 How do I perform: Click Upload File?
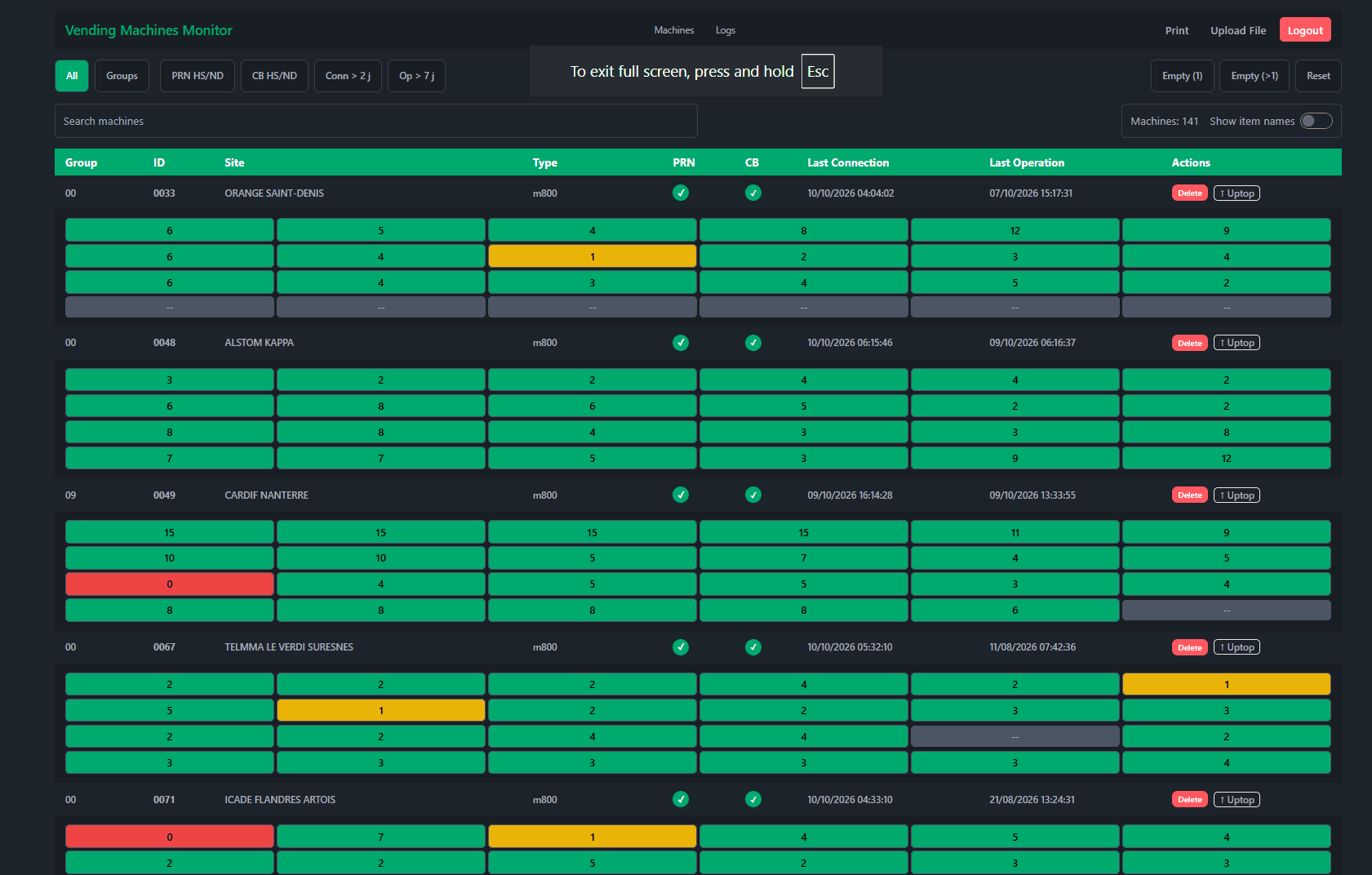(x=1238, y=30)
